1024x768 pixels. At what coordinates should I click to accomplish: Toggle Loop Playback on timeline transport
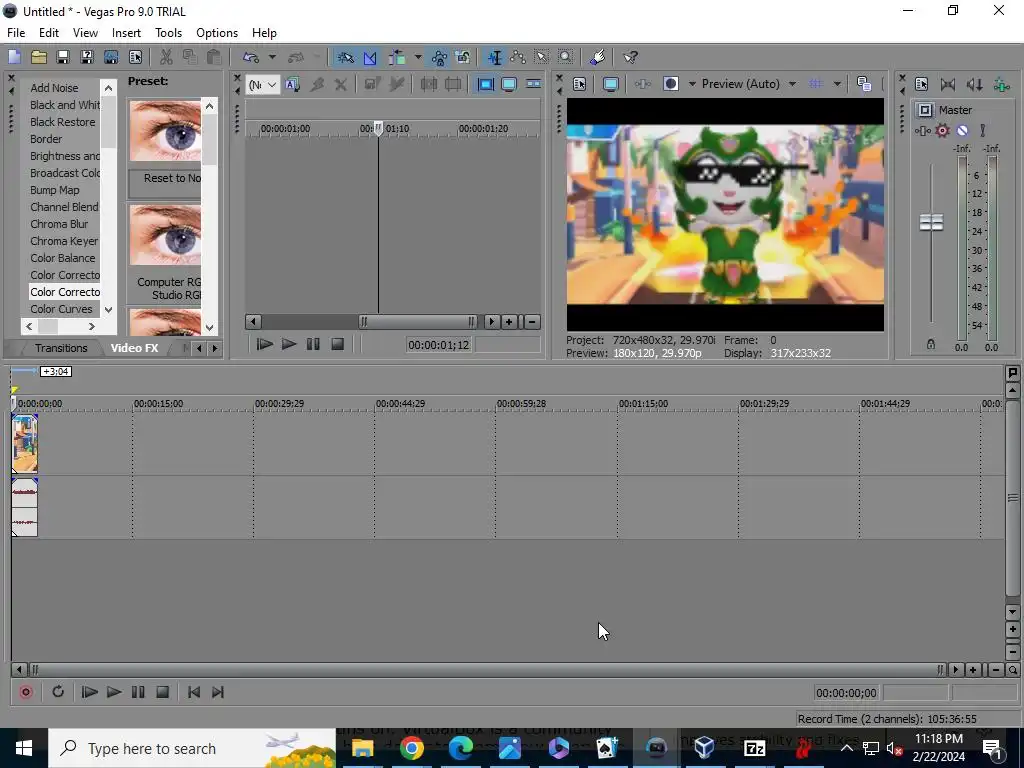(57, 692)
